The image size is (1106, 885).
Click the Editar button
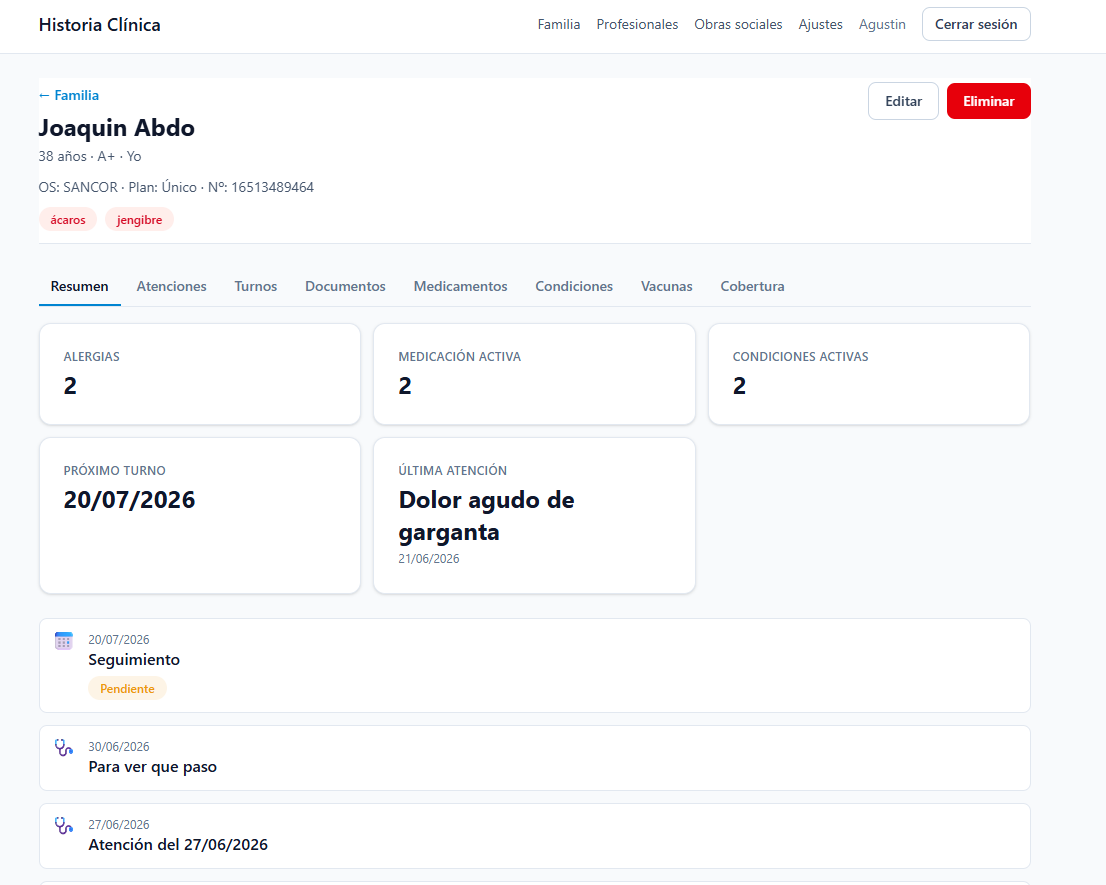[903, 101]
